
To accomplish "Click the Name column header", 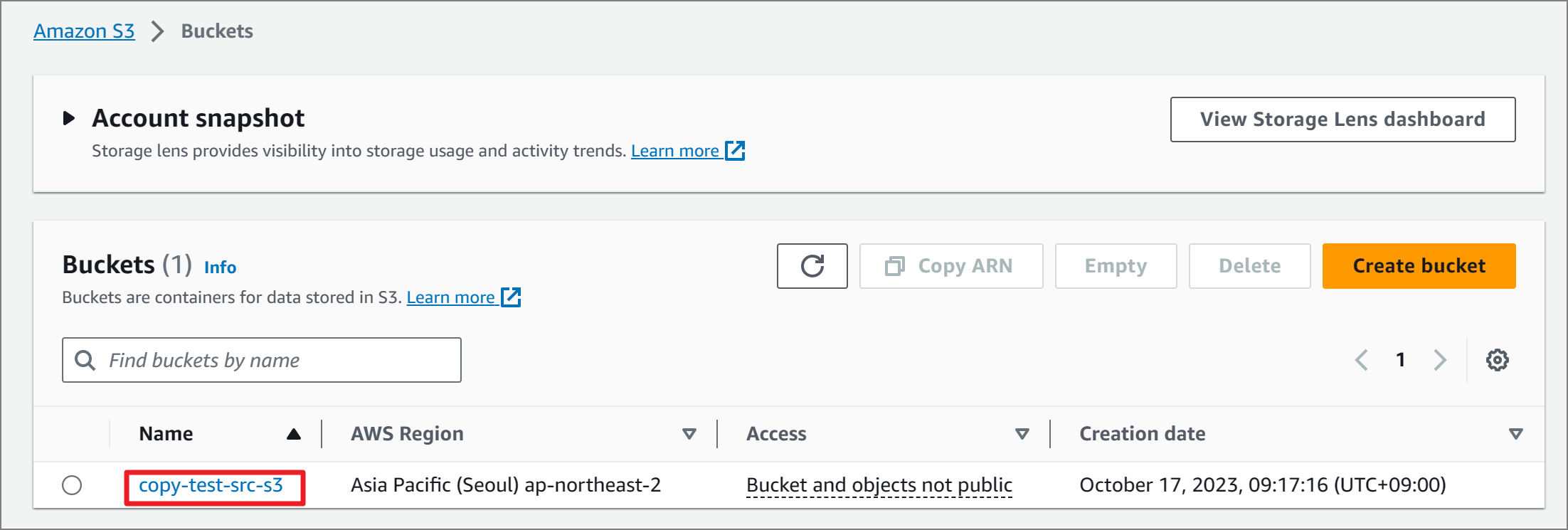I will click(x=166, y=434).
